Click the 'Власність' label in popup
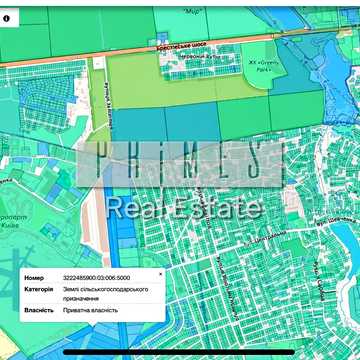This screenshot has width=360, height=360. tap(39, 310)
